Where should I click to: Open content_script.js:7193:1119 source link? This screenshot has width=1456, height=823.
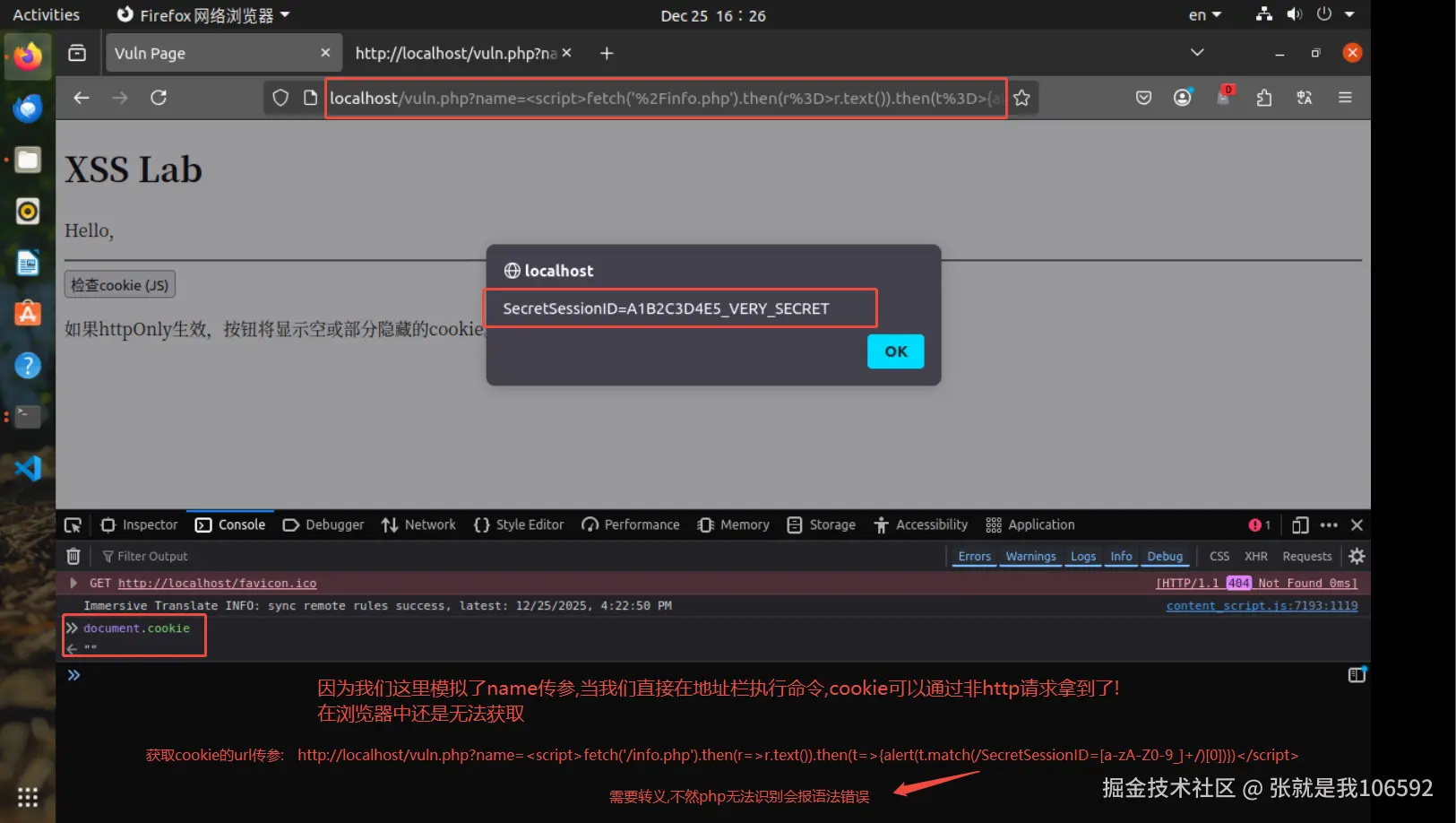[x=1262, y=606]
